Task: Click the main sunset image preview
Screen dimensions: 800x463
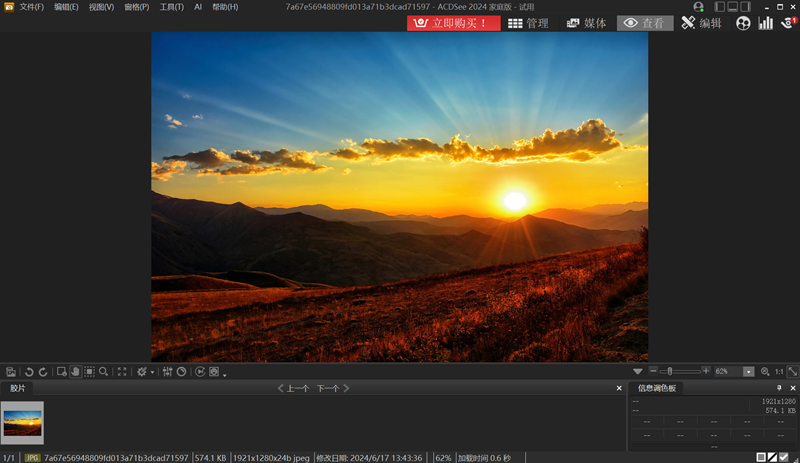Action: (x=399, y=197)
